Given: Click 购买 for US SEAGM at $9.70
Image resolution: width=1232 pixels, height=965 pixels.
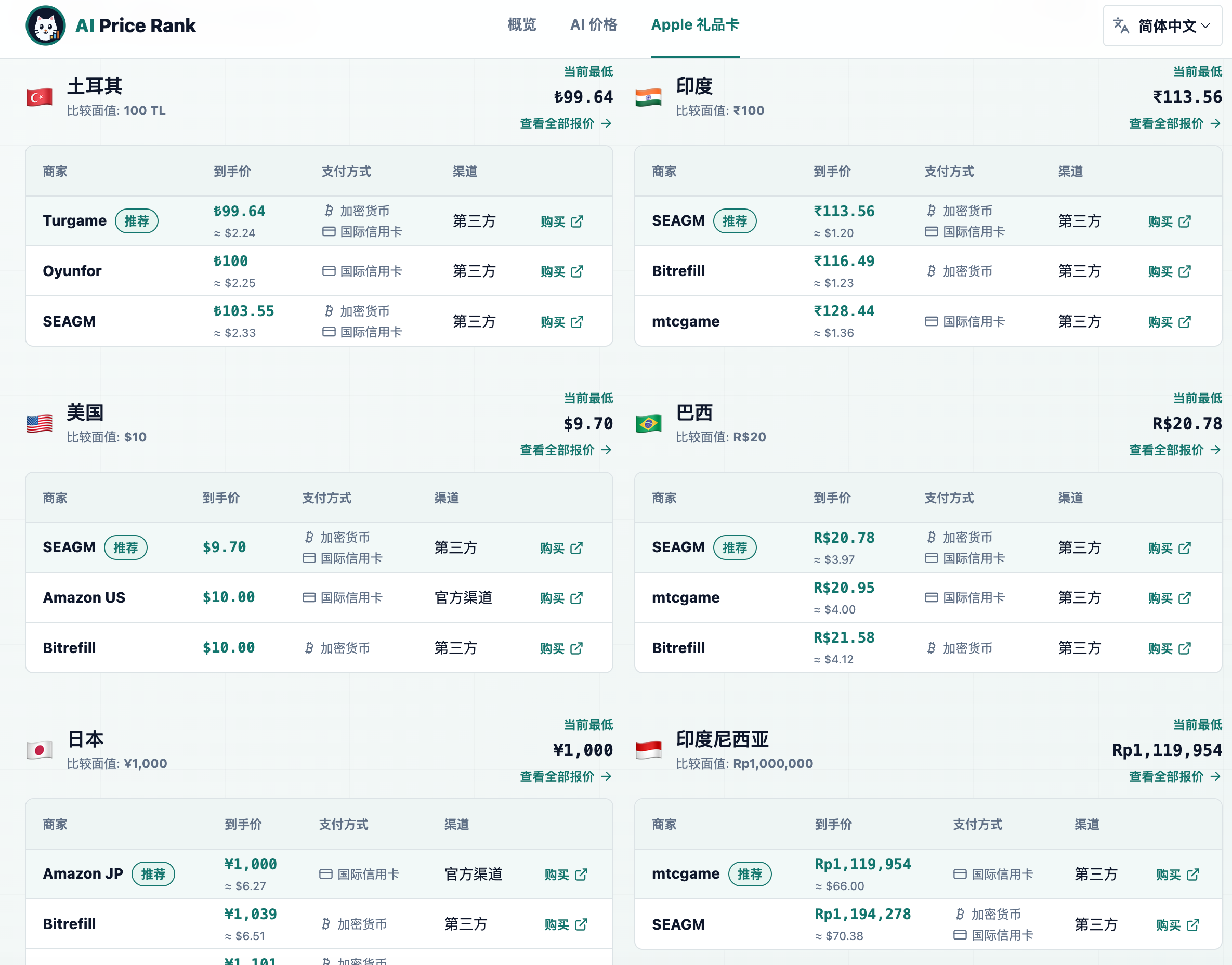Looking at the screenshot, I should click(x=561, y=548).
